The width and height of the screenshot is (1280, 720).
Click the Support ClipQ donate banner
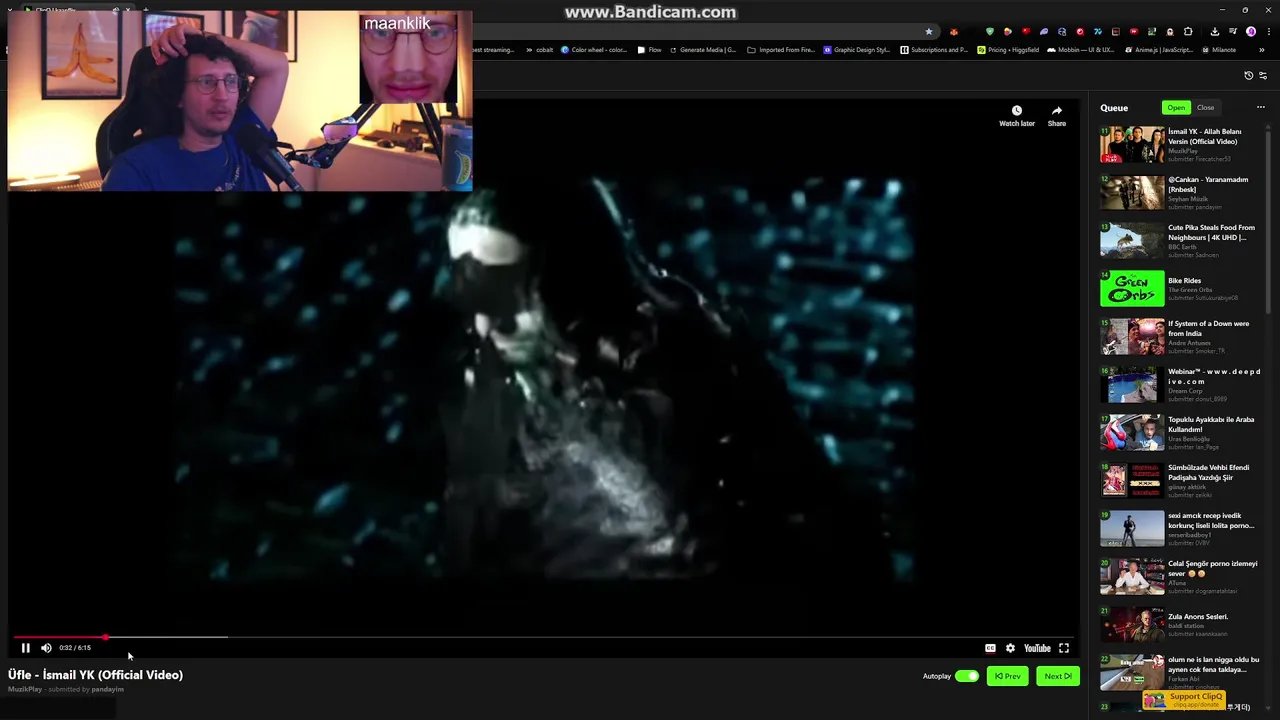click(1185, 700)
